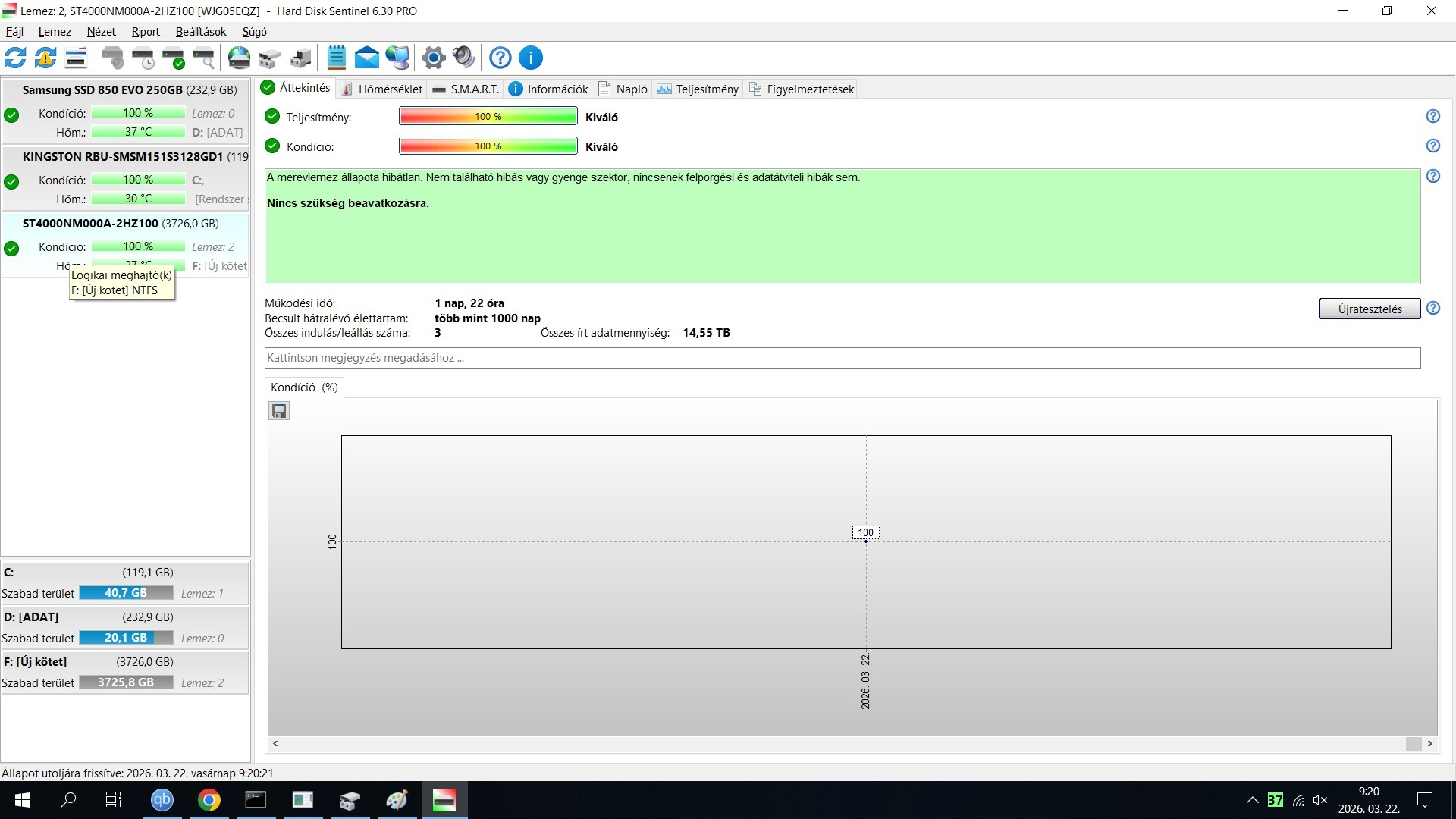1456x819 pixels.
Task: Click the speaker sound alert icon
Action: pos(463,58)
